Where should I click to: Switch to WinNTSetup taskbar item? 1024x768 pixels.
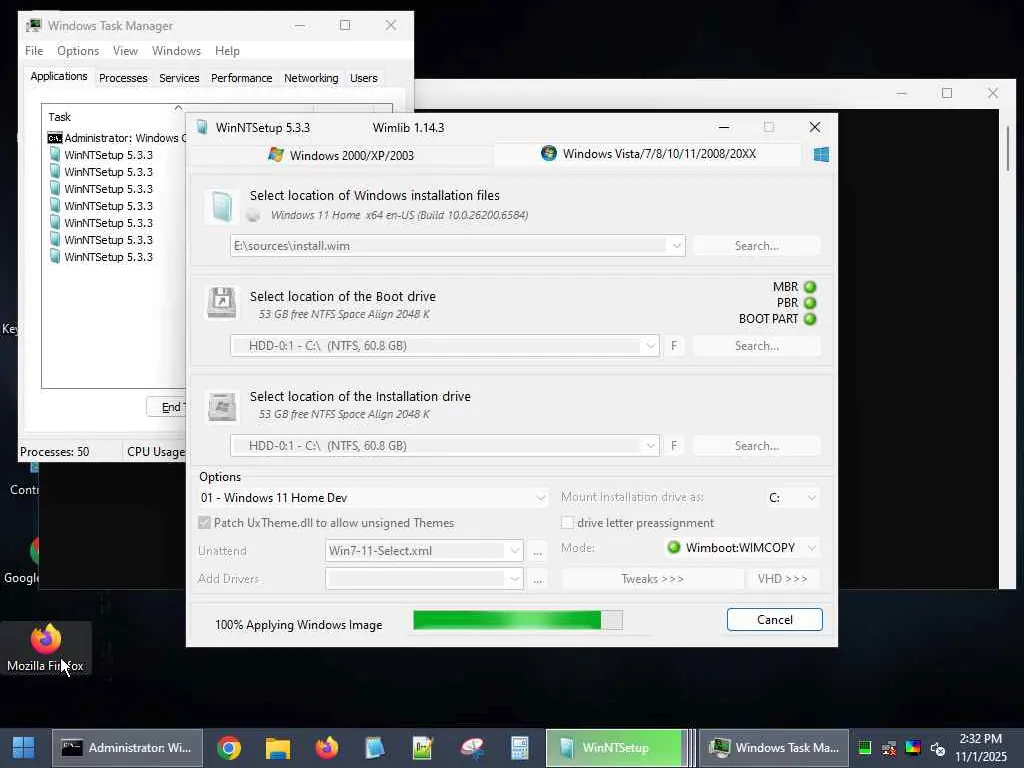point(616,748)
